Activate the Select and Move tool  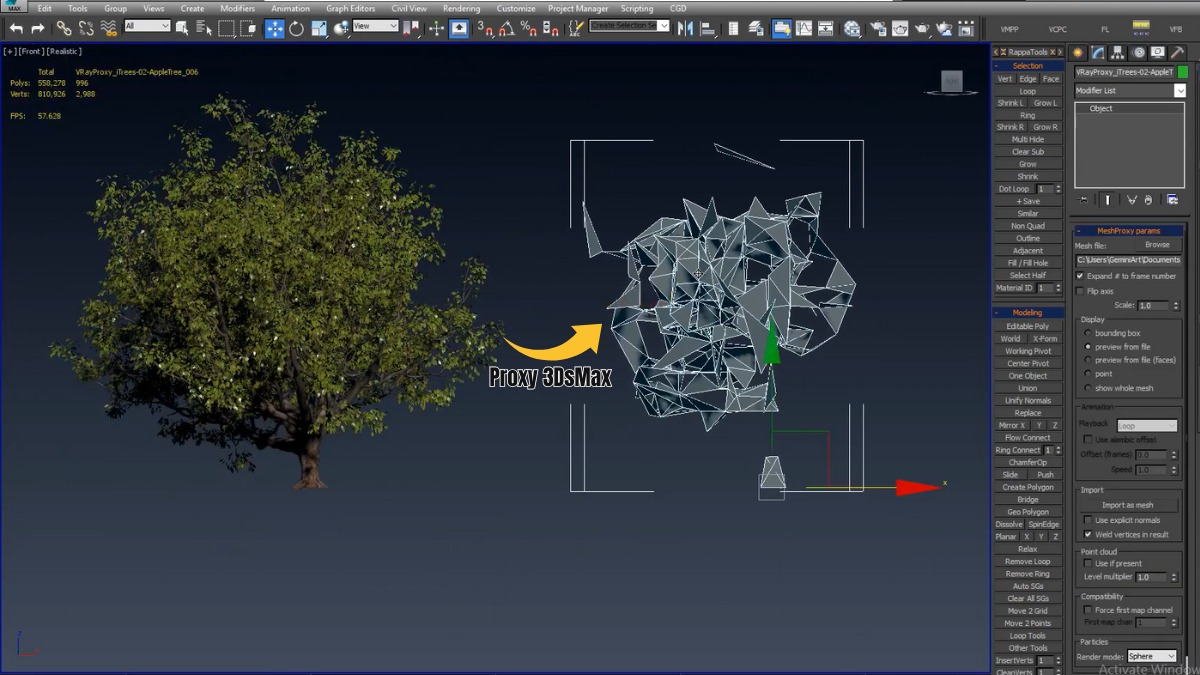tap(274, 28)
